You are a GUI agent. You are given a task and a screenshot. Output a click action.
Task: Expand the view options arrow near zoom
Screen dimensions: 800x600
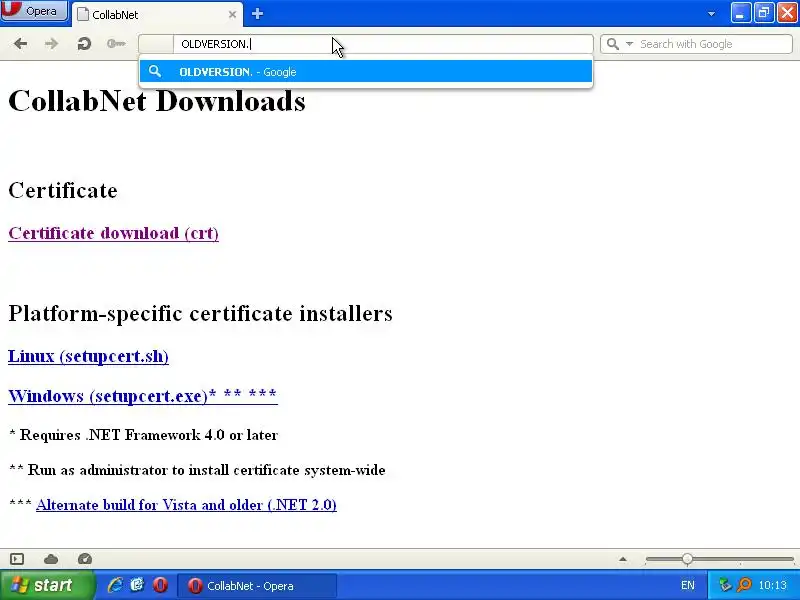click(x=622, y=559)
